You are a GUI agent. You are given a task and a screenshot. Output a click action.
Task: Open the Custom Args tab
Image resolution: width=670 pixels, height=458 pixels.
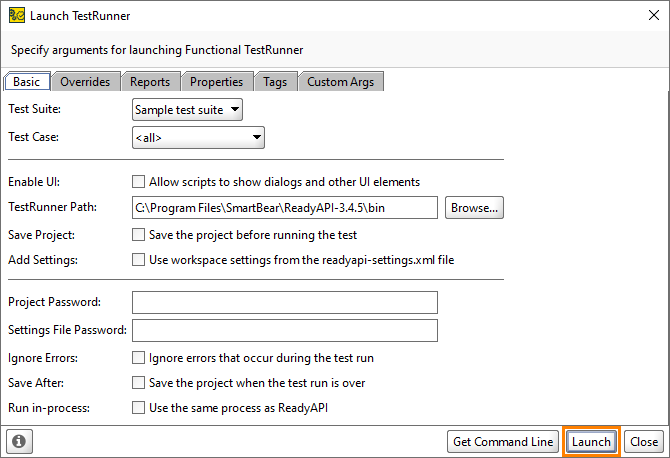(340, 82)
